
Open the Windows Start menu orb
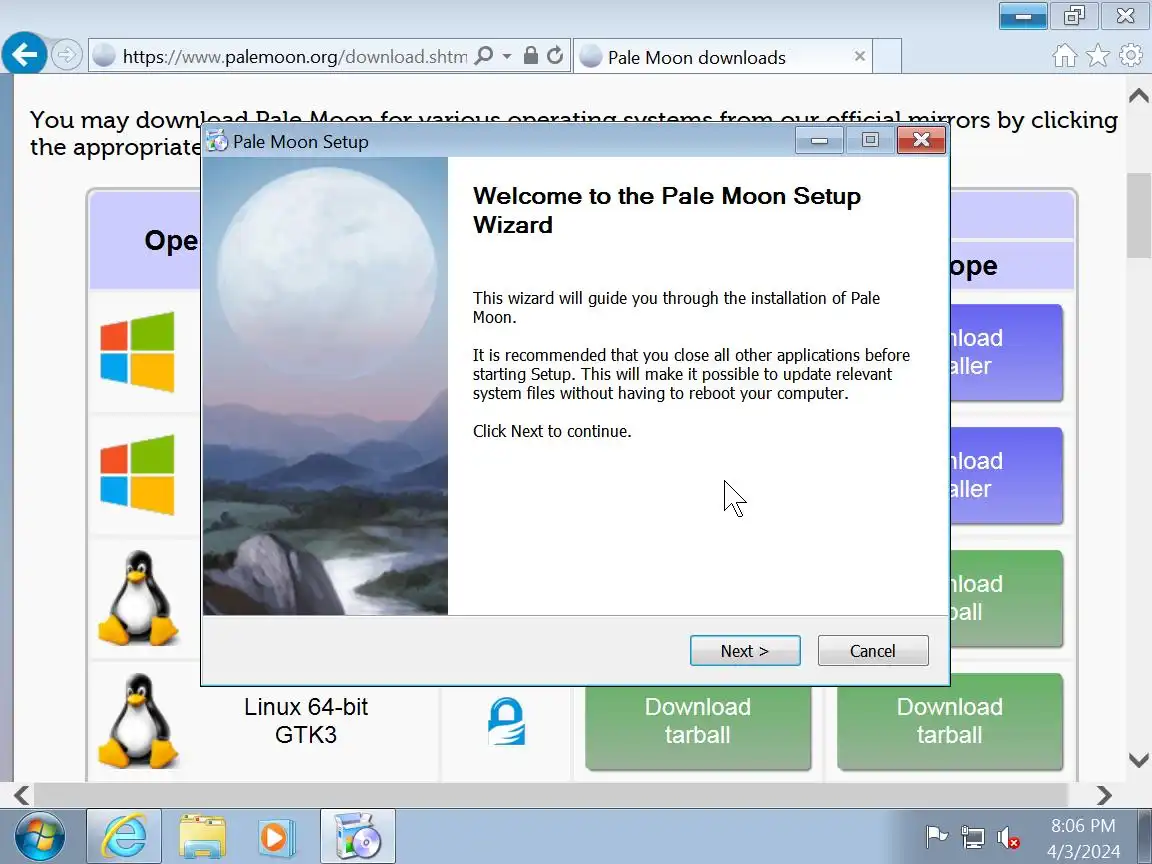40,836
